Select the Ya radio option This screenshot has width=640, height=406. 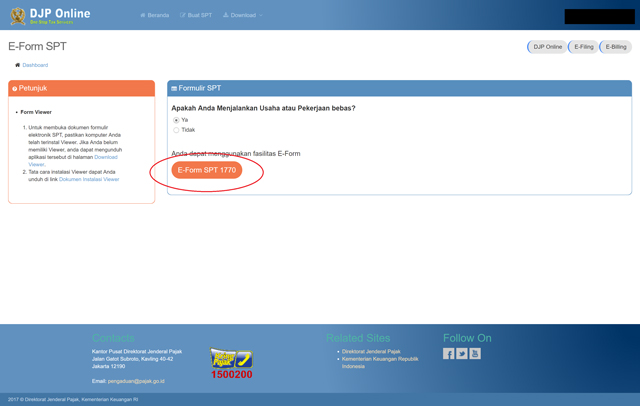pyautogui.click(x=176, y=120)
